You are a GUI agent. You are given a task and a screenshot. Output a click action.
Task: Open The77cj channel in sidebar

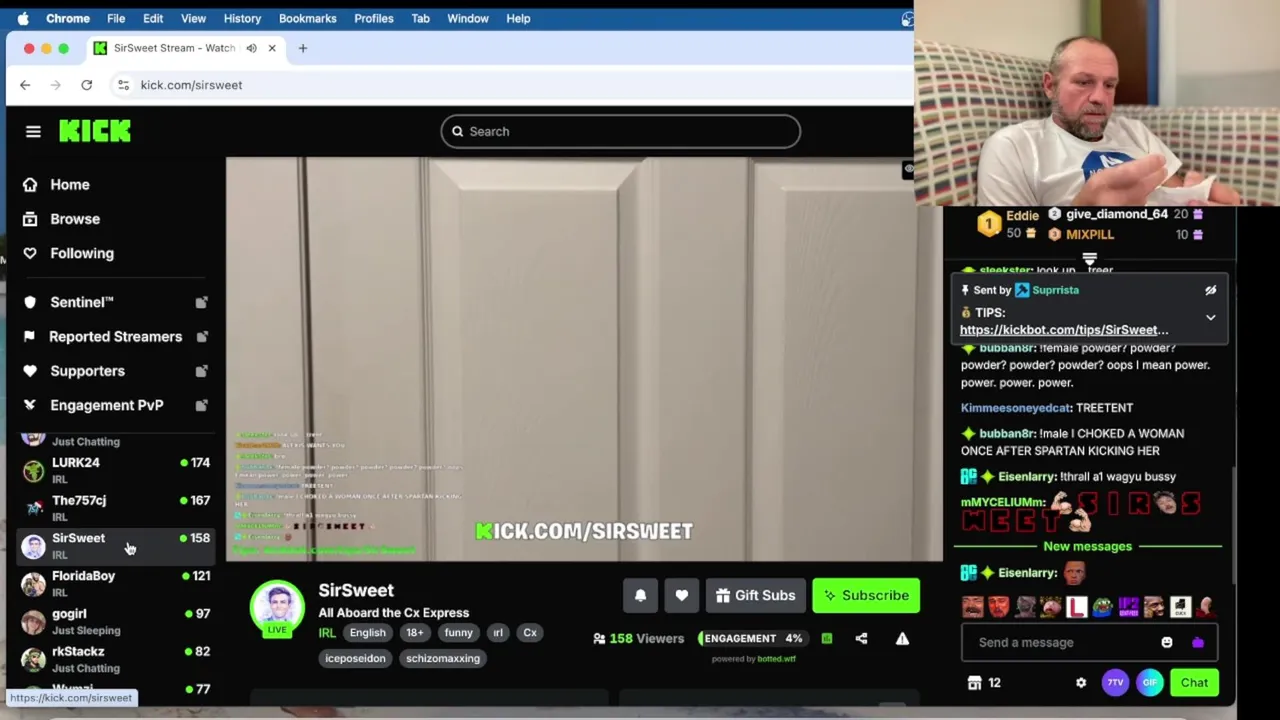pyautogui.click(x=115, y=508)
